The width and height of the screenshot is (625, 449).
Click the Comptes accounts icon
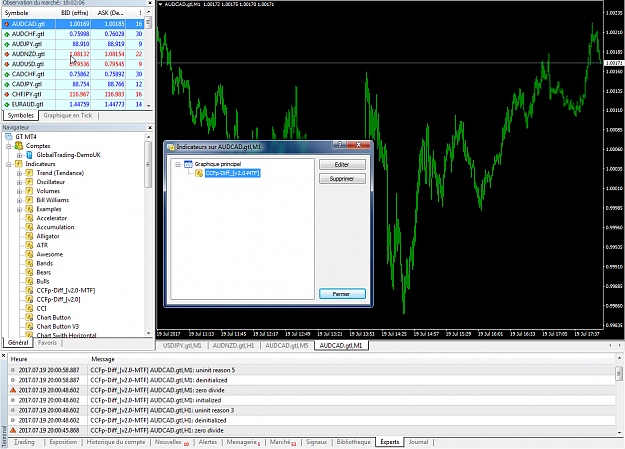[19, 146]
